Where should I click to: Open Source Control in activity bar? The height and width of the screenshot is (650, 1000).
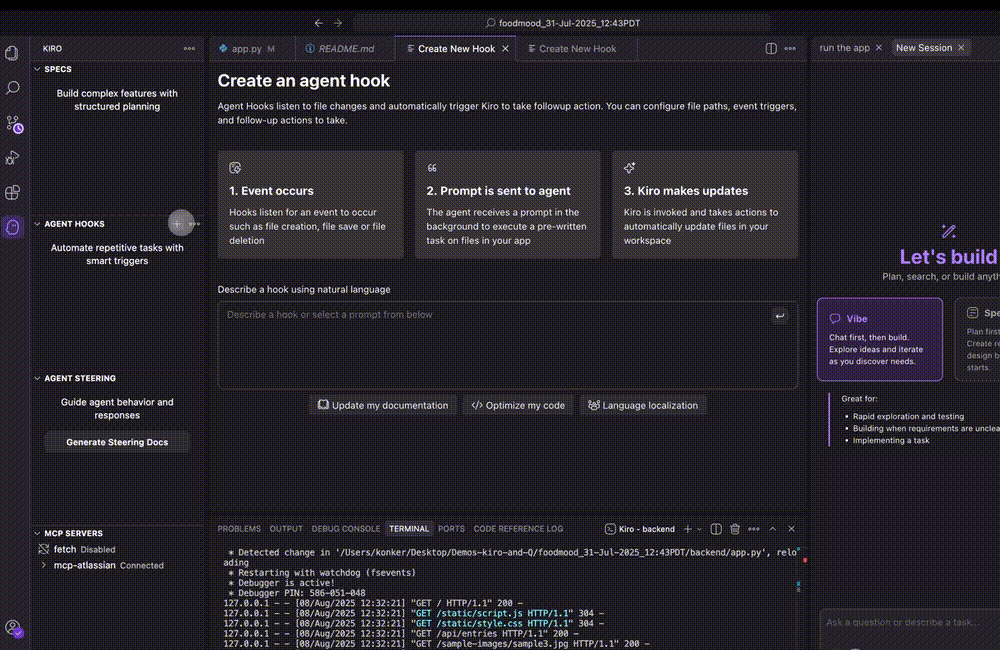tap(13, 124)
